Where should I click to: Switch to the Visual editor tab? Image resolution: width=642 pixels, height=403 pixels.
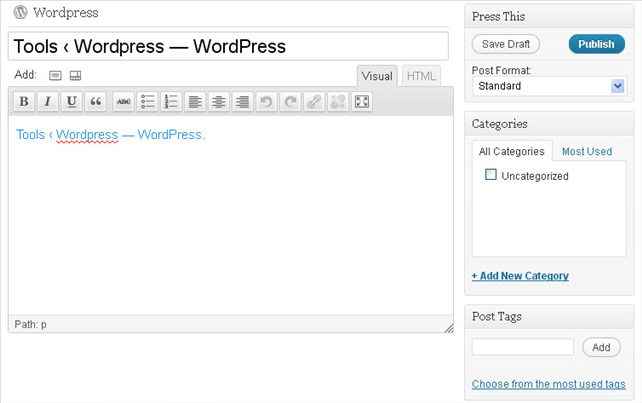[377, 76]
